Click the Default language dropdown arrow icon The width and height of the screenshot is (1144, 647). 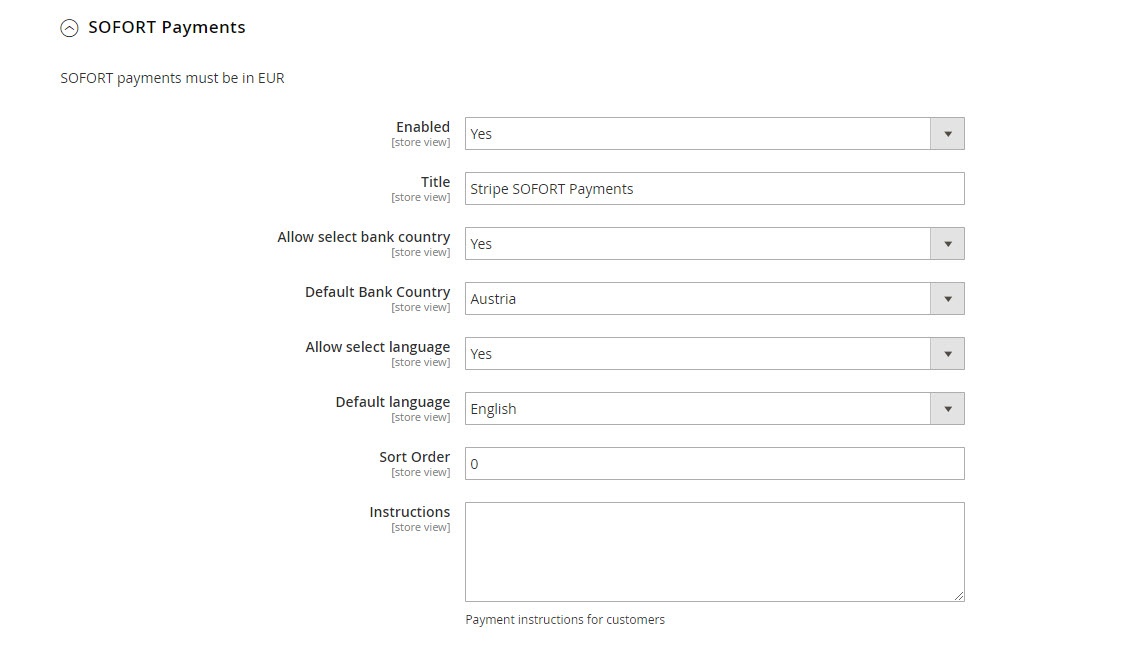947,408
